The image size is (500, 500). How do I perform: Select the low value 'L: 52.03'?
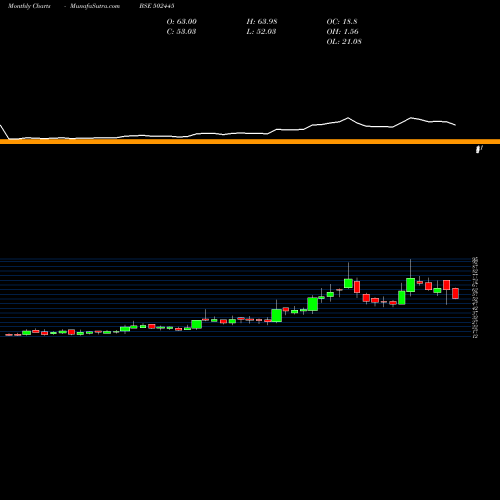[261, 32]
